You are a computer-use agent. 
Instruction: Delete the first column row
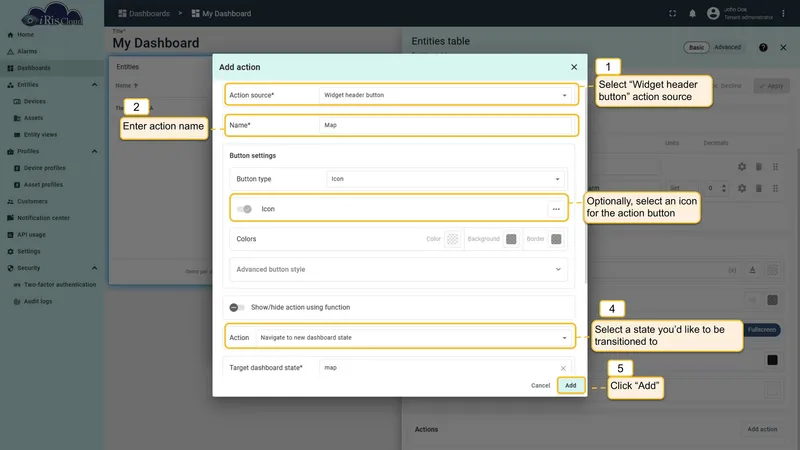pyautogui.click(x=759, y=167)
